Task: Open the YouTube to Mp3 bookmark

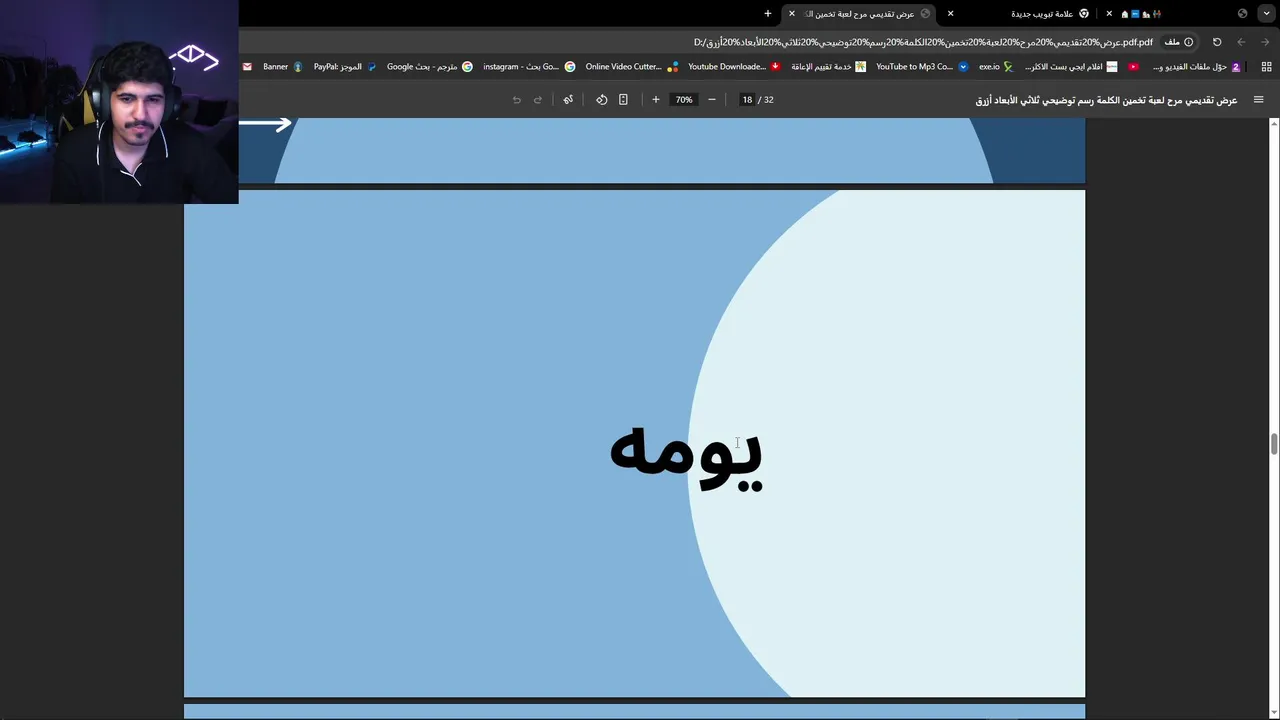Action: [x=922, y=67]
